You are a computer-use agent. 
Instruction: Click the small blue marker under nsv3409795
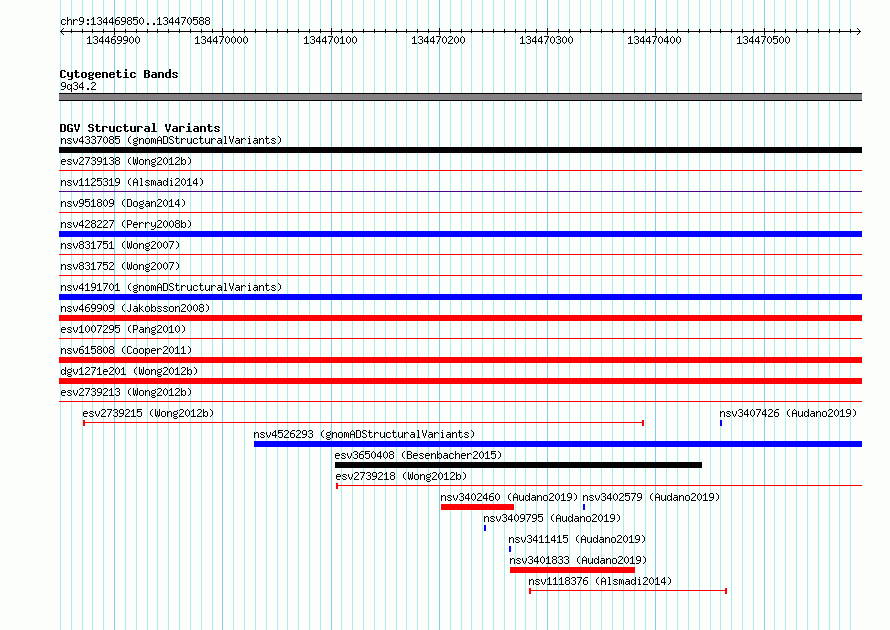pos(485,528)
